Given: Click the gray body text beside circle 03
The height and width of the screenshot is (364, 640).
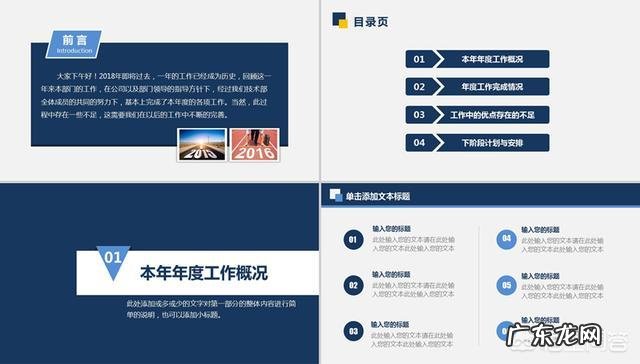Looking at the screenshot, I should pyautogui.click(x=412, y=340).
